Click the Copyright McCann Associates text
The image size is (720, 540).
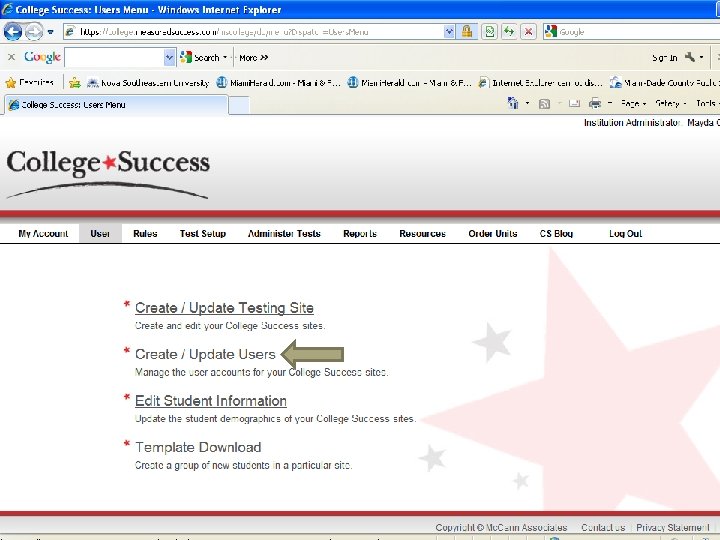pos(501,527)
